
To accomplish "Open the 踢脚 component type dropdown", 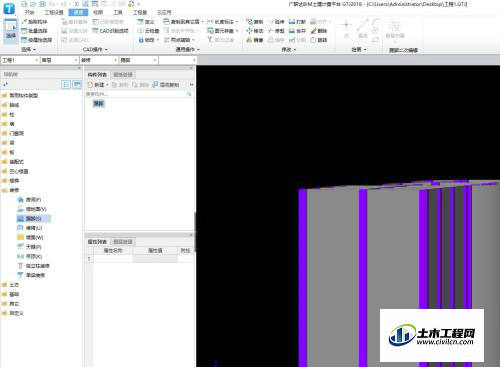I will pyautogui.click(x=138, y=60).
